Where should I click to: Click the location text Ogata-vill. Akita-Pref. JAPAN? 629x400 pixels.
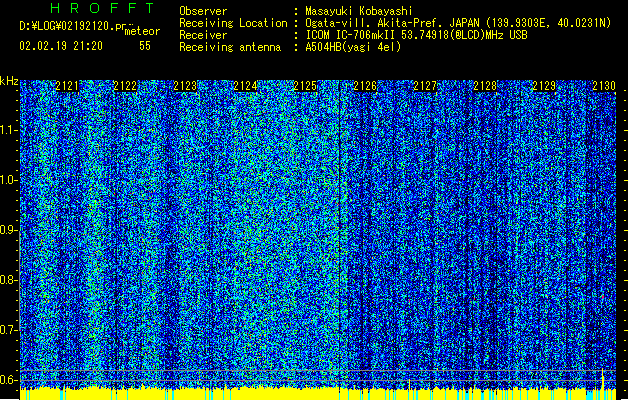[392, 23]
